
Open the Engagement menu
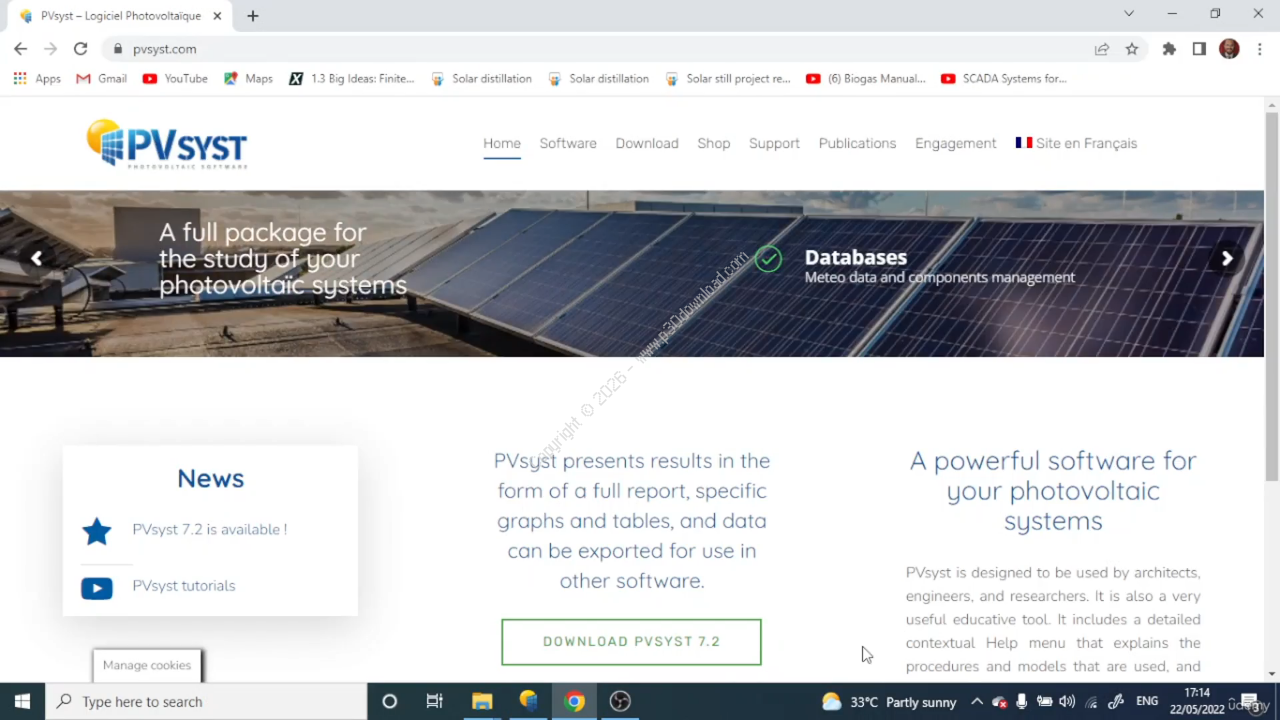tap(955, 143)
